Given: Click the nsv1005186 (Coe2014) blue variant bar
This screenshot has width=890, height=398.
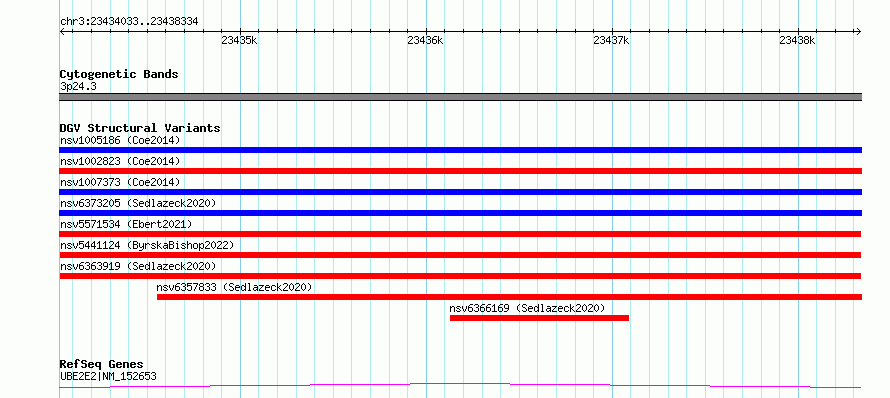Looking at the screenshot, I should point(460,150).
